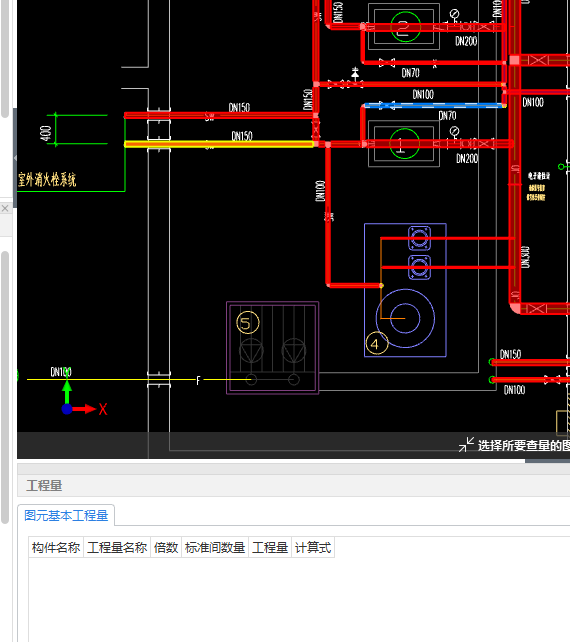Select the right pump symbol in unit 5
This screenshot has height=642, width=570.
[x=294, y=351]
